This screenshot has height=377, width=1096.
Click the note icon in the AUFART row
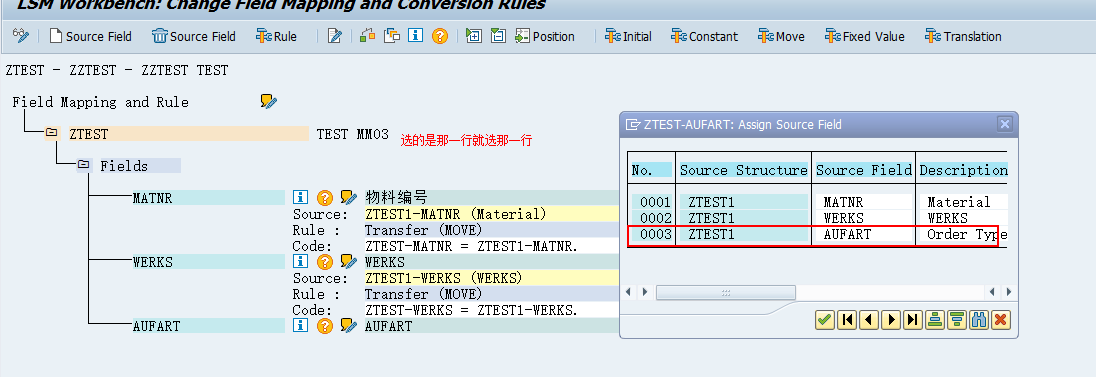(348, 325)
